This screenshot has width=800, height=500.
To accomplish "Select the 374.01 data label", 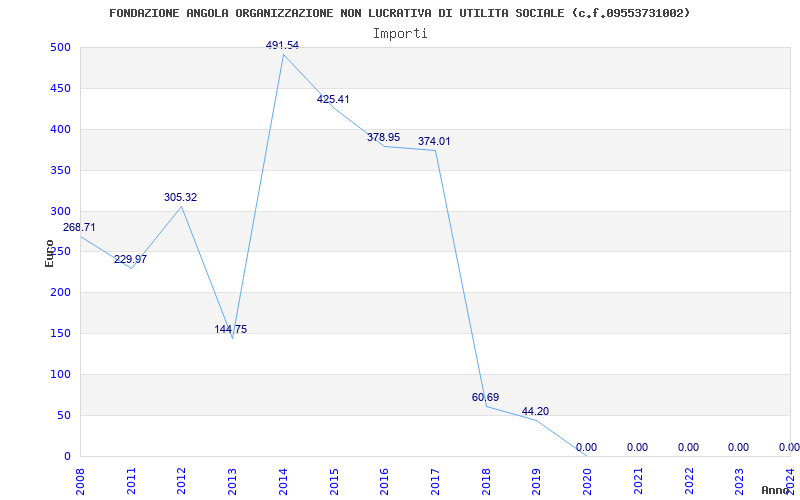I will pyautogui.click(x=434, y=141).
